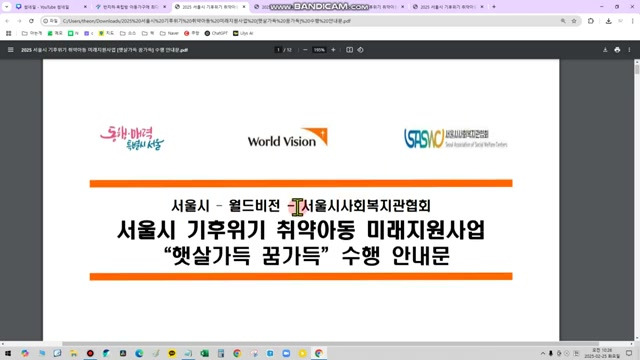The height and width of the screenshot is (360, 640).
Task: Click the address bar file URL
Action: coord(207,21)
